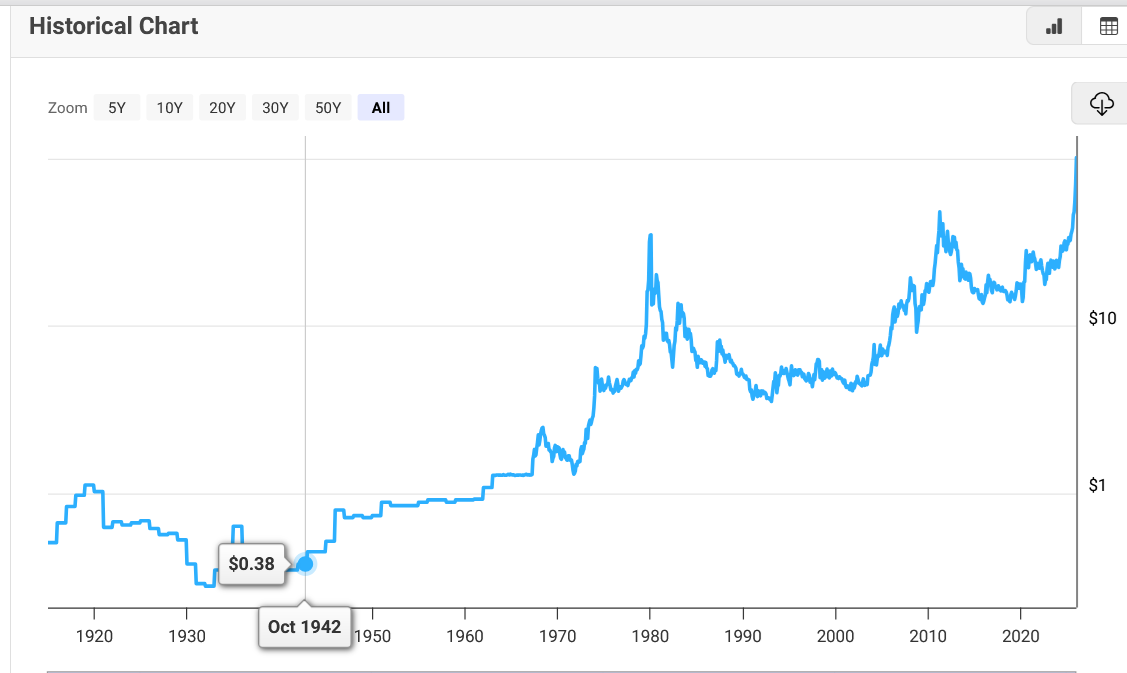
Task: Click the Historical Chart heading
Action: point(114,26)
